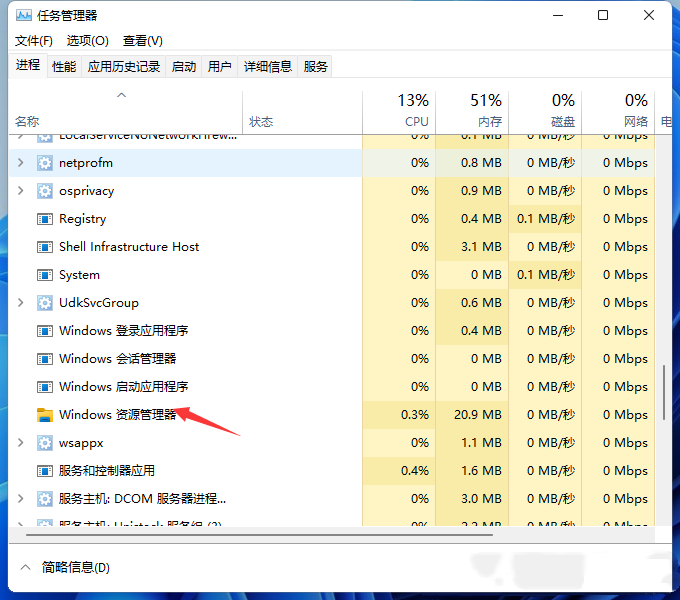The height and width of the screenshot is (600, 680).
Task: Open the 选项(O) menu
Action: [88, 41]
